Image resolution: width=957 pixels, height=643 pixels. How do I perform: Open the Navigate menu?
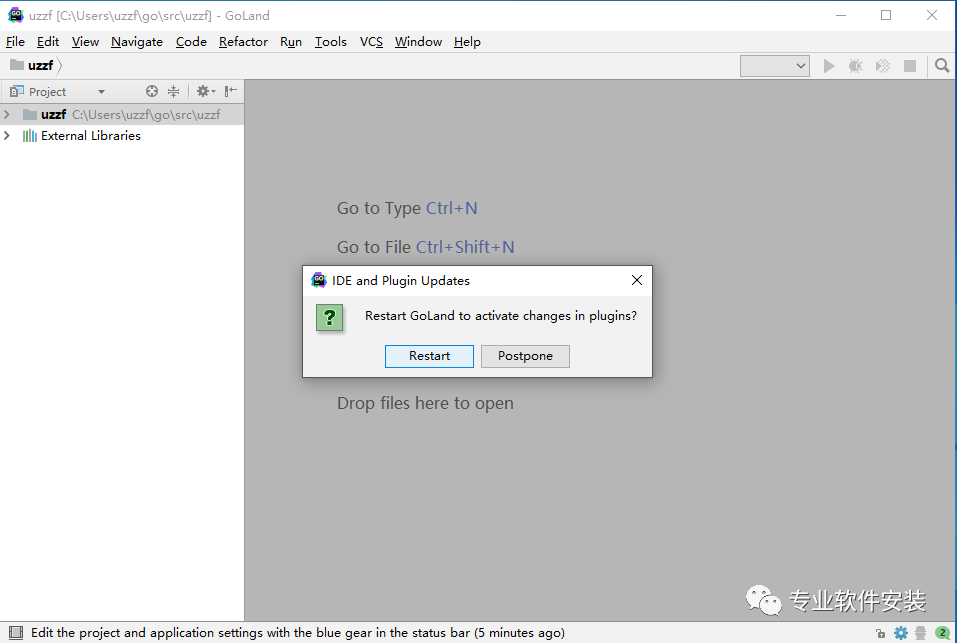pos(137,41)
